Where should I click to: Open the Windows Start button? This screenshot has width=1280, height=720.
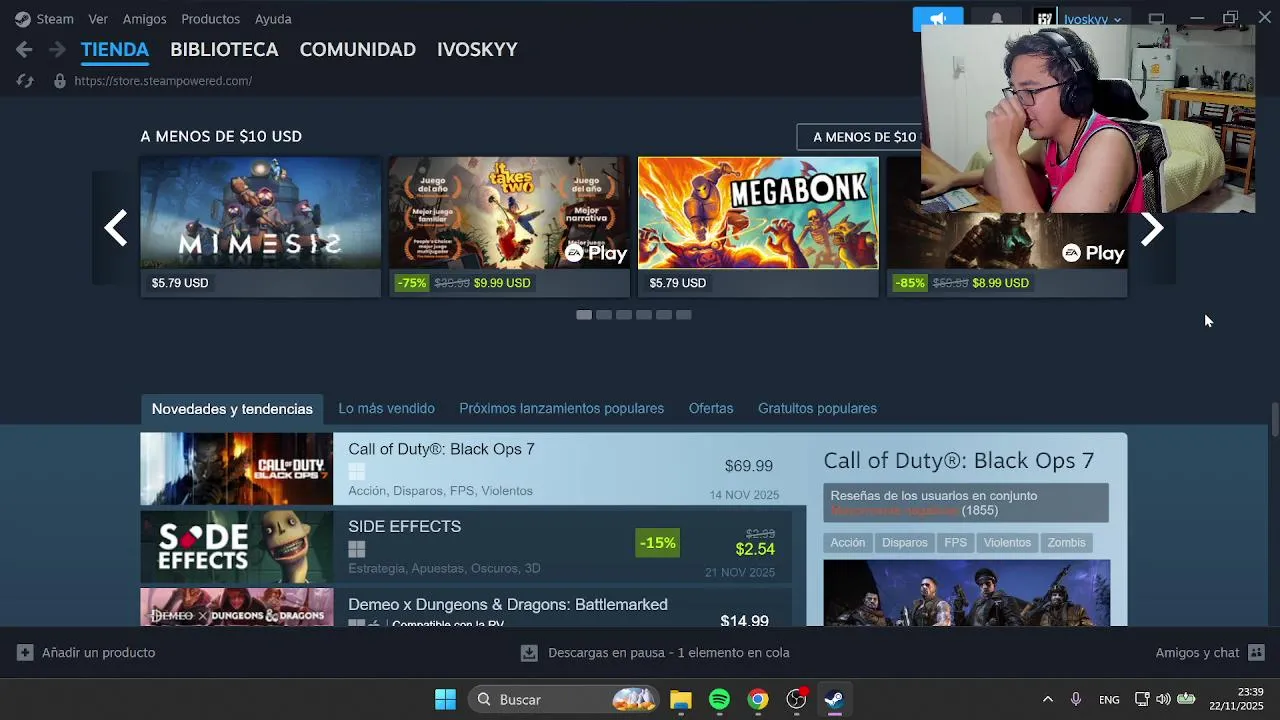click(x=445, y=699)
